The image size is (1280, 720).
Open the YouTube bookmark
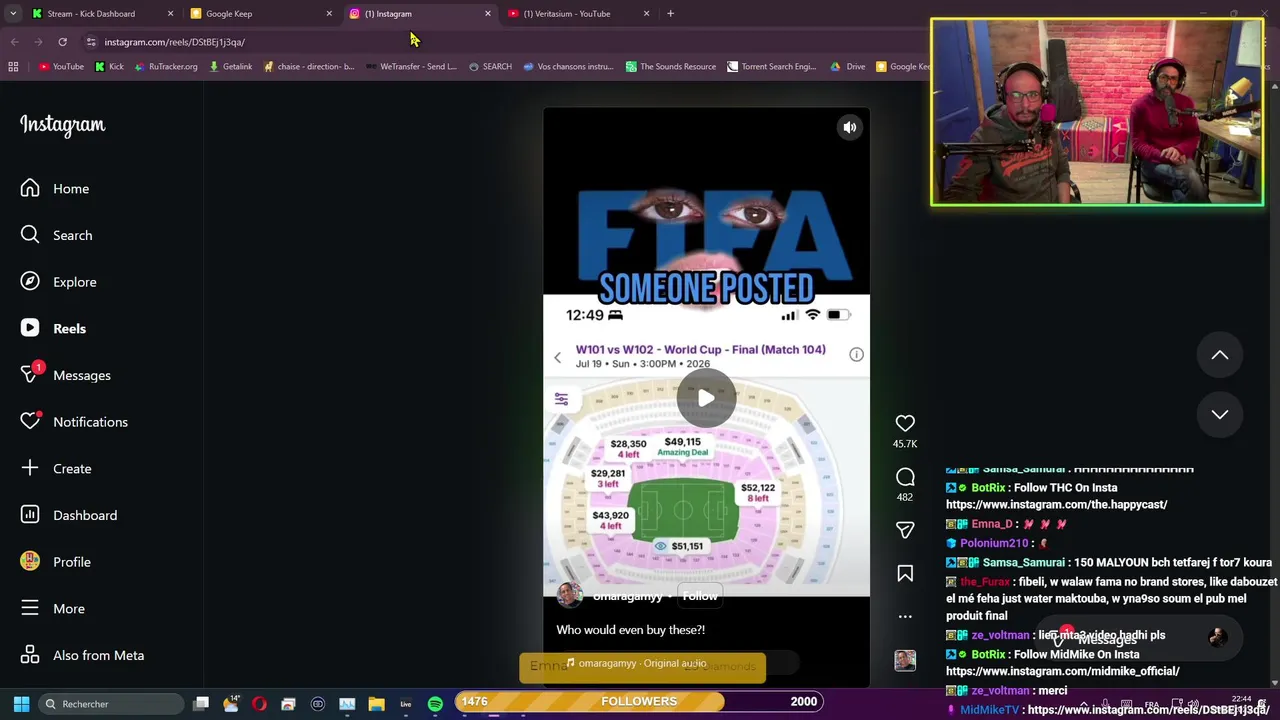point(61,67)
